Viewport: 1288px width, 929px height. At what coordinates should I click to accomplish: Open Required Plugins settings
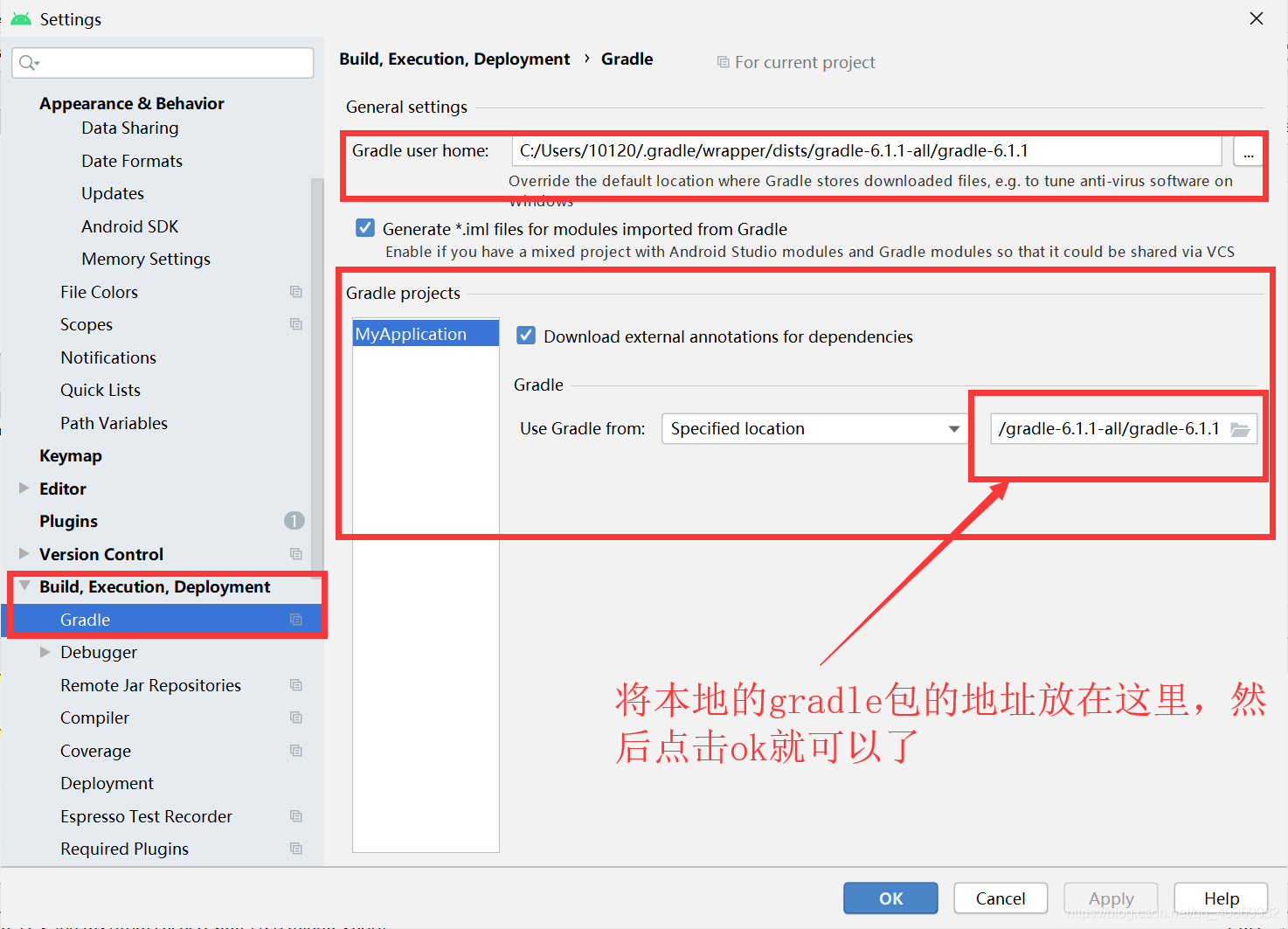(124, 849)
